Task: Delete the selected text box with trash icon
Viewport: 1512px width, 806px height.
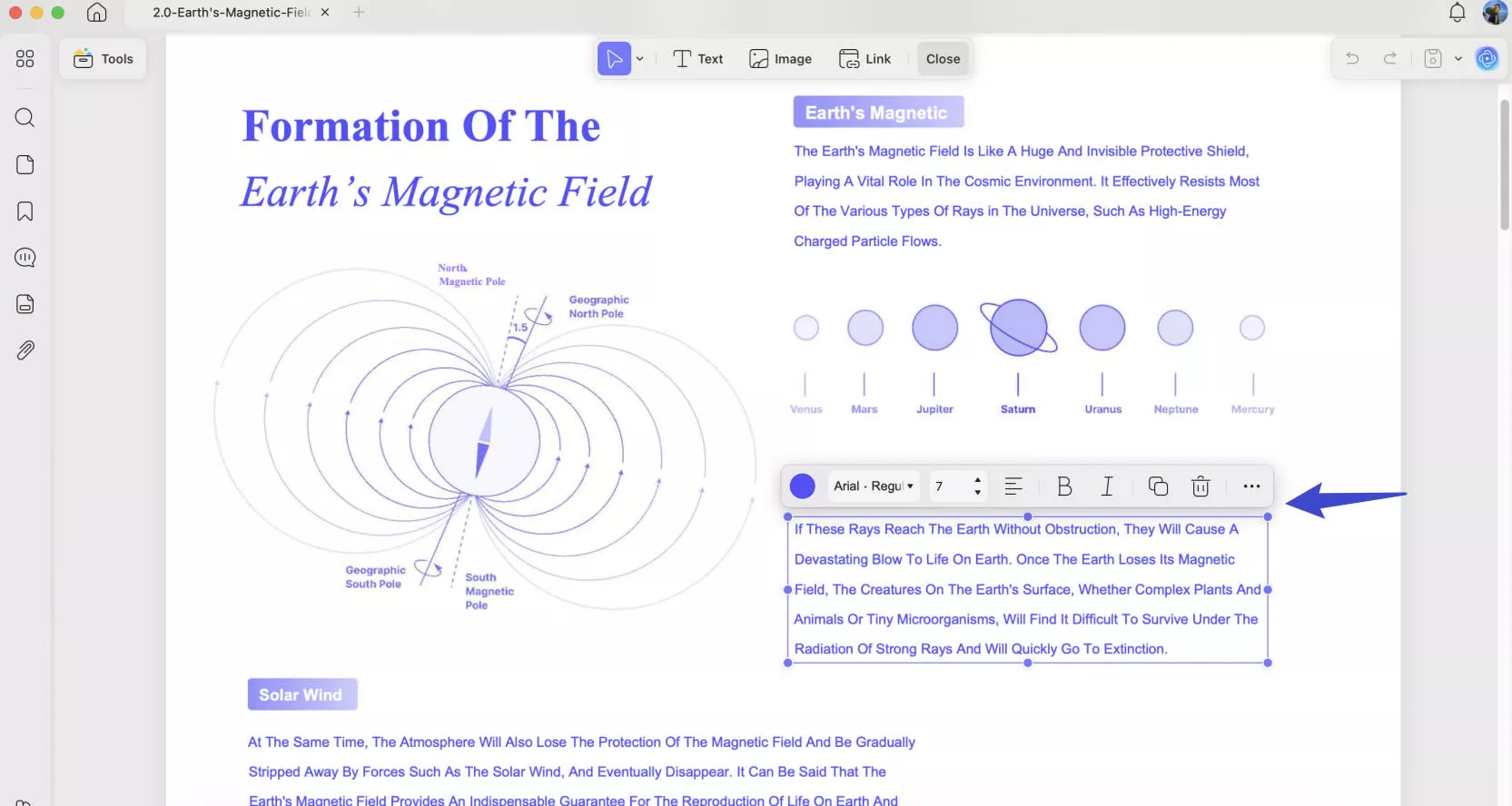Action: coord(1201,487)
